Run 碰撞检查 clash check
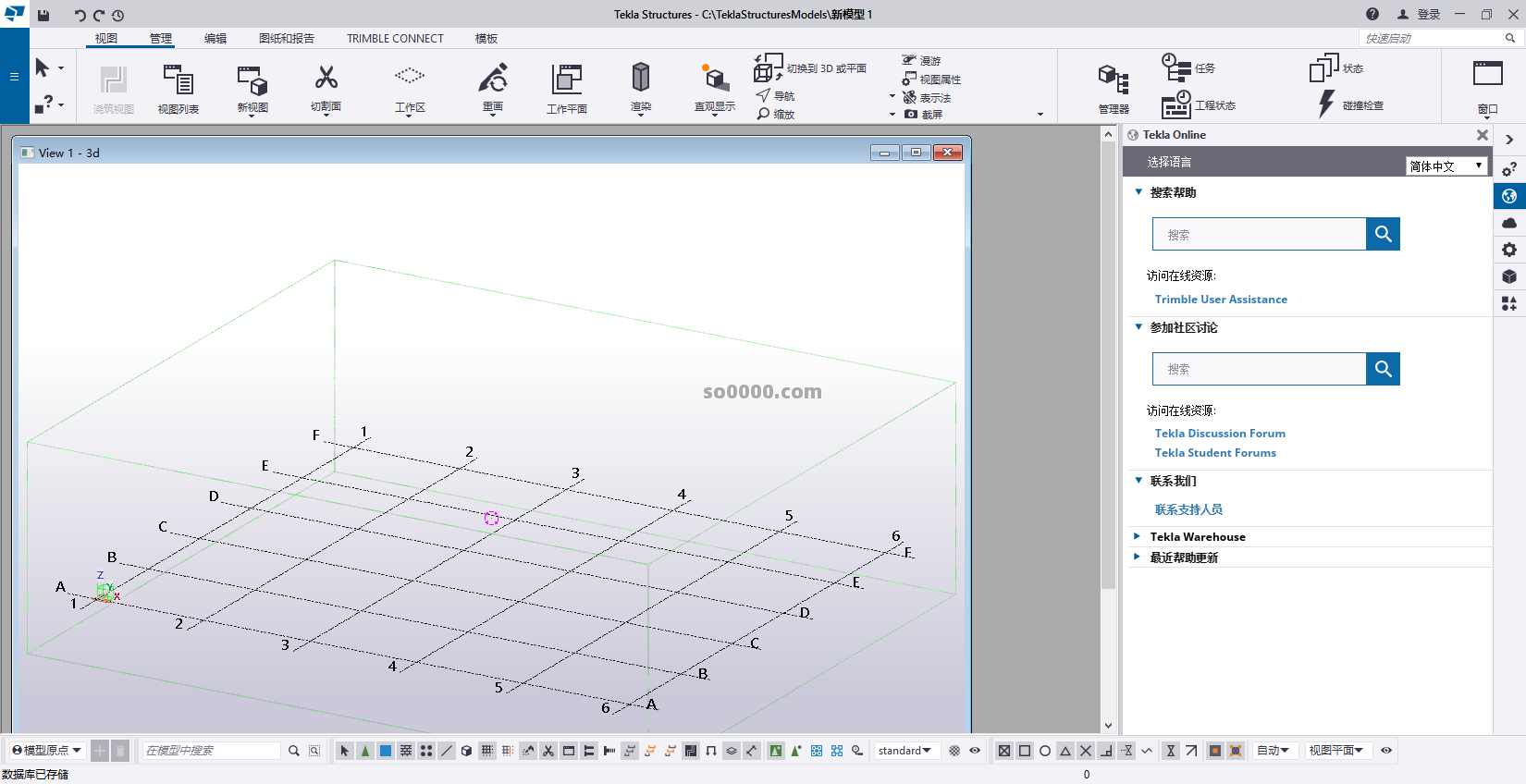The height and width of the screenshot is (784, 1526). coord(1350,105)
